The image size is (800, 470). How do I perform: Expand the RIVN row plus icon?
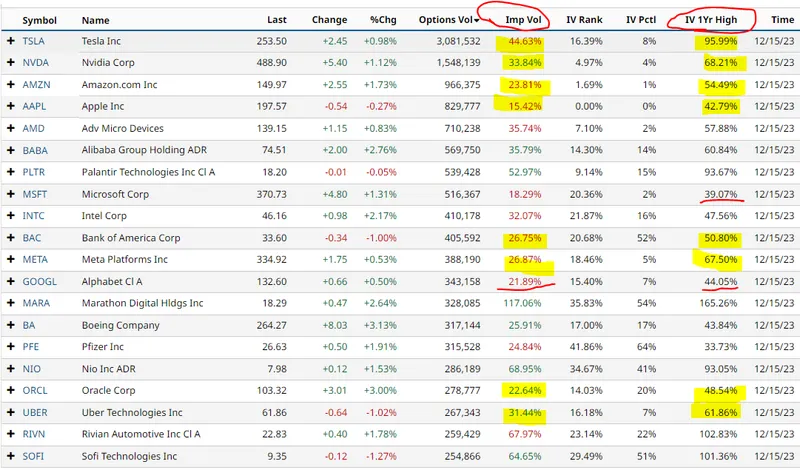[x=11, y=434]
